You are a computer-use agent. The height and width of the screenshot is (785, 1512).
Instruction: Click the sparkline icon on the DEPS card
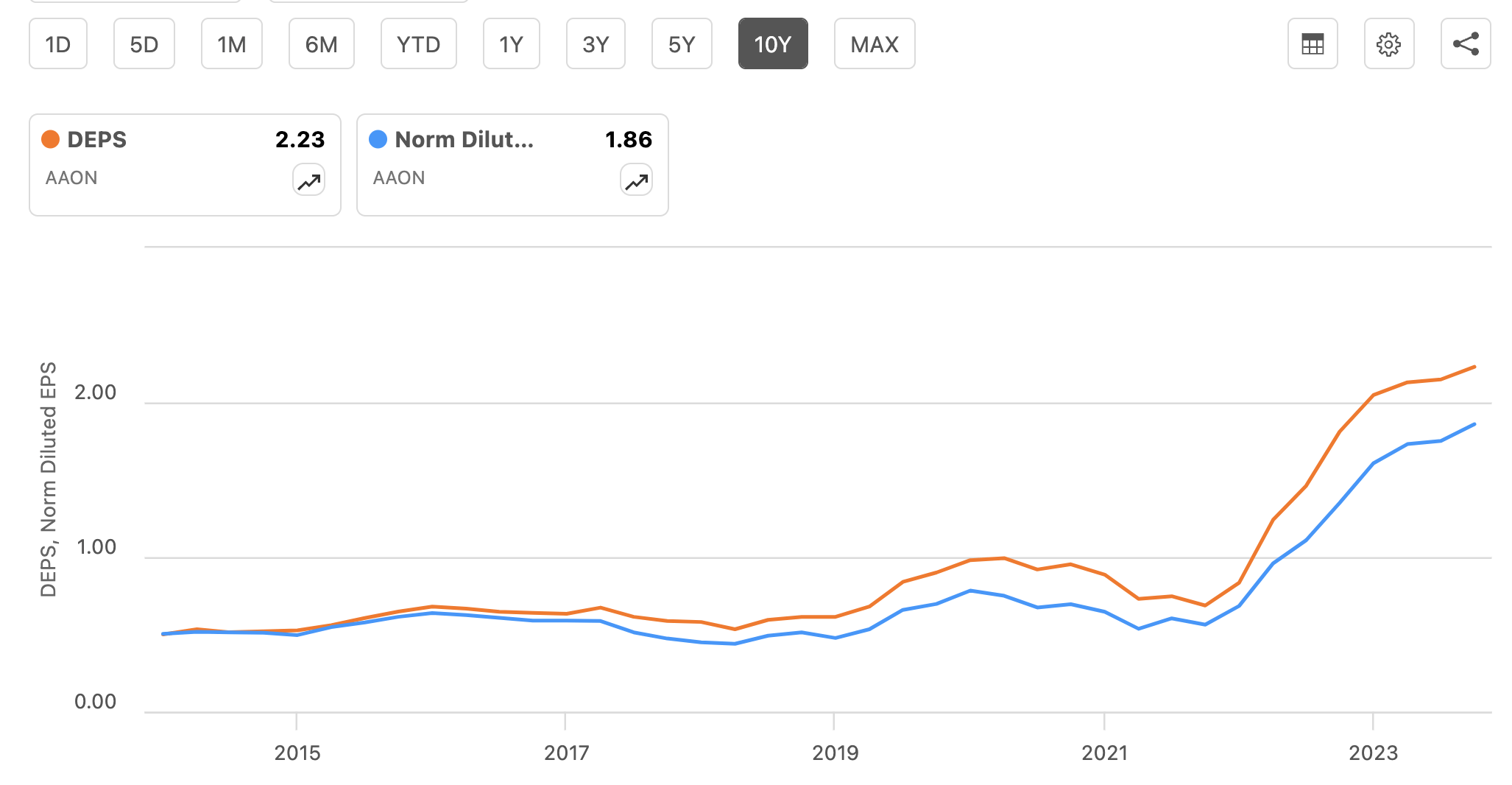308,180
